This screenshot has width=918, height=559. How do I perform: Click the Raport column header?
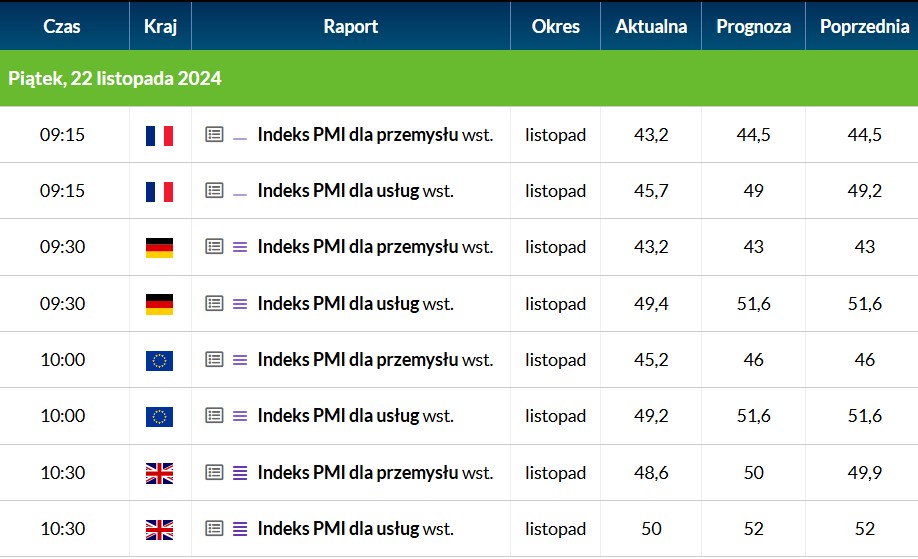point(351,26)
